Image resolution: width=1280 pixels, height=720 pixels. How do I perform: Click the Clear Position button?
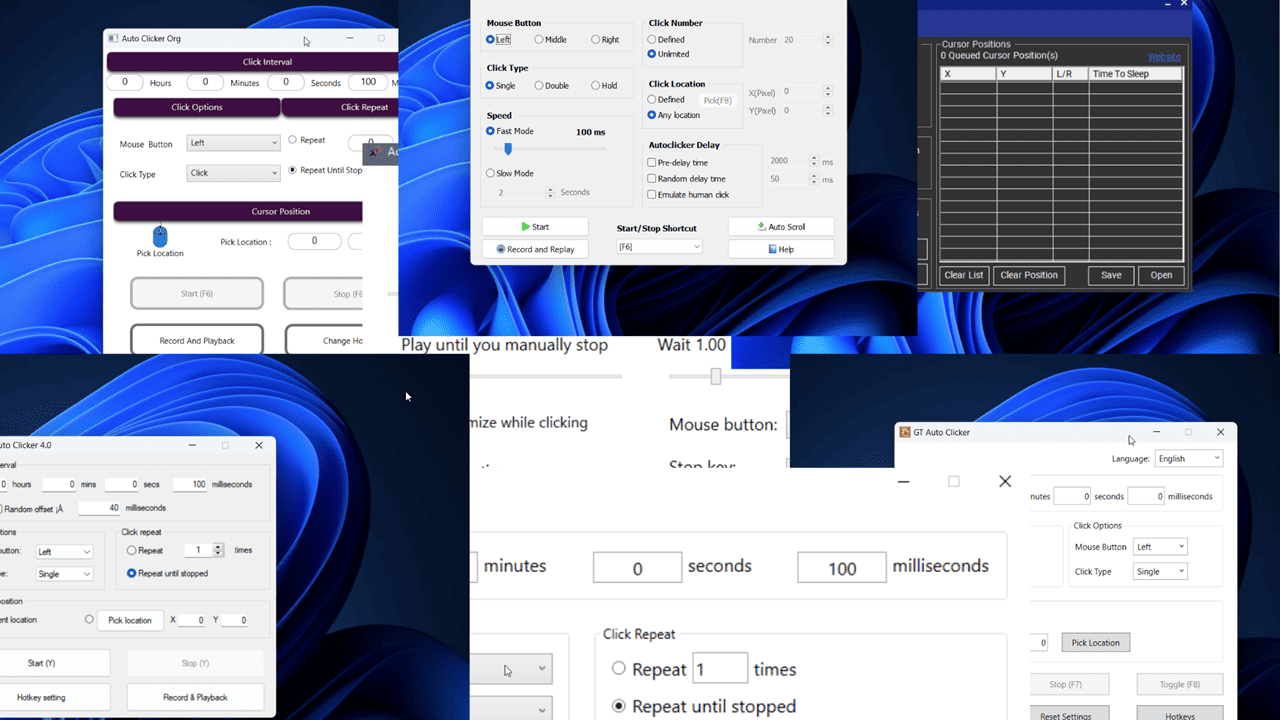[1029, 275]
